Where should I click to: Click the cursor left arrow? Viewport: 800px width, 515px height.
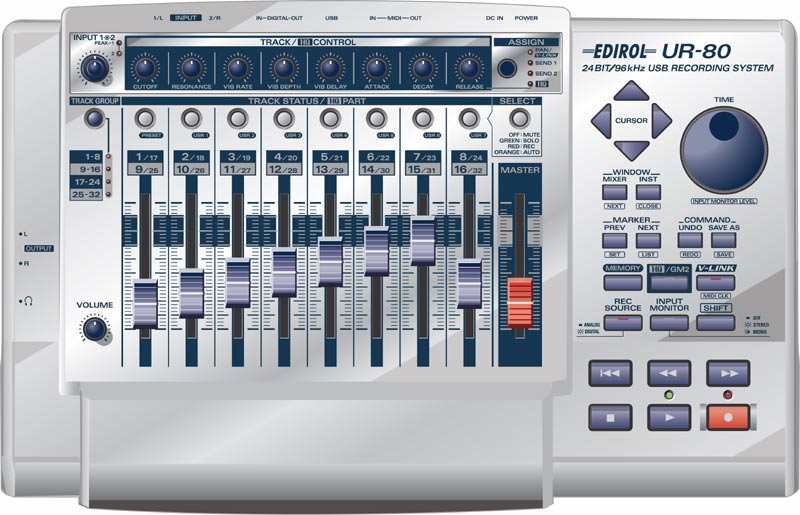click(601, 121)
